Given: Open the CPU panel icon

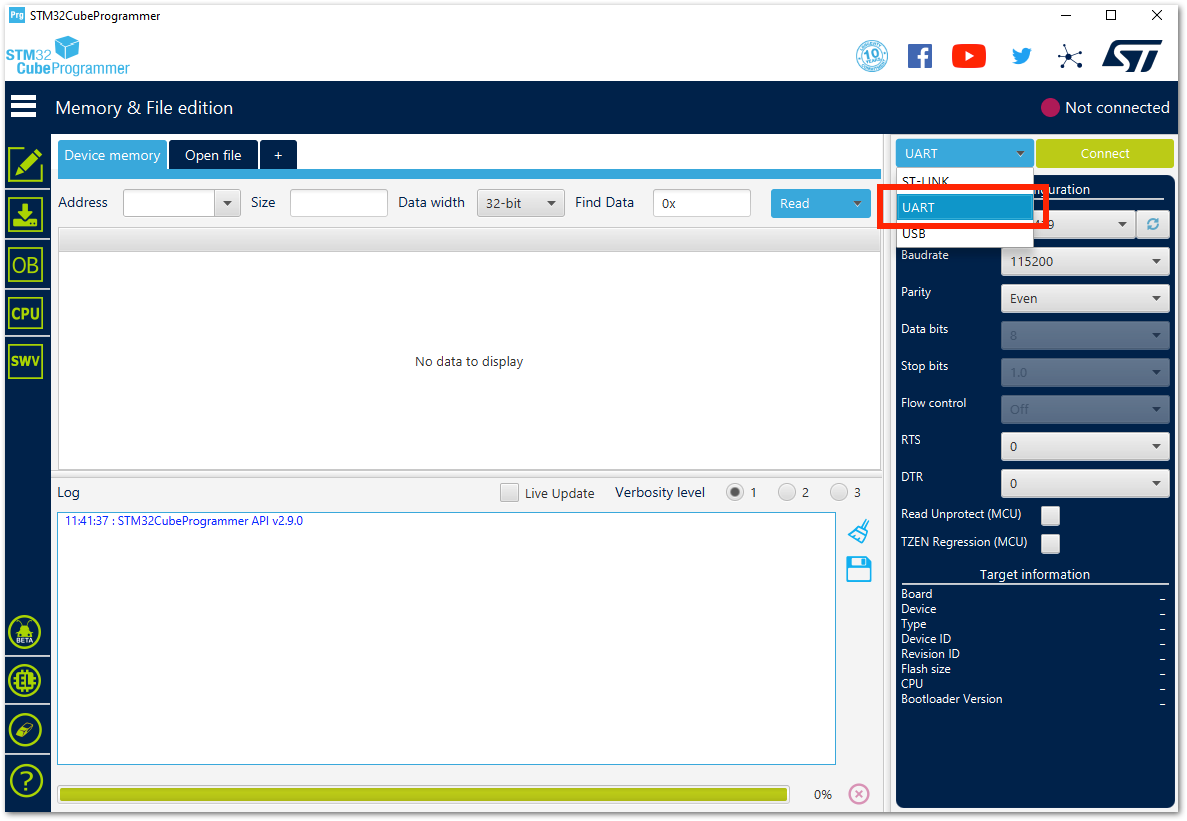Looking at the screenshot, I should [x=26, y=313].
